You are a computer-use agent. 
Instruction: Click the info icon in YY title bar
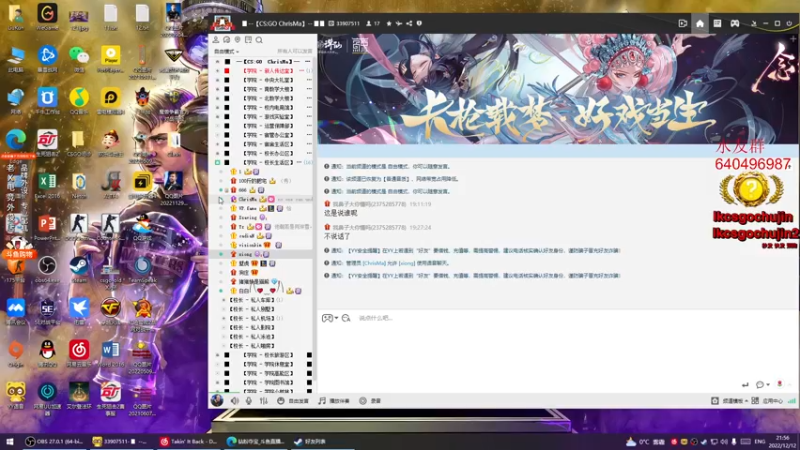pyautogui.click(x=419, y=23)
